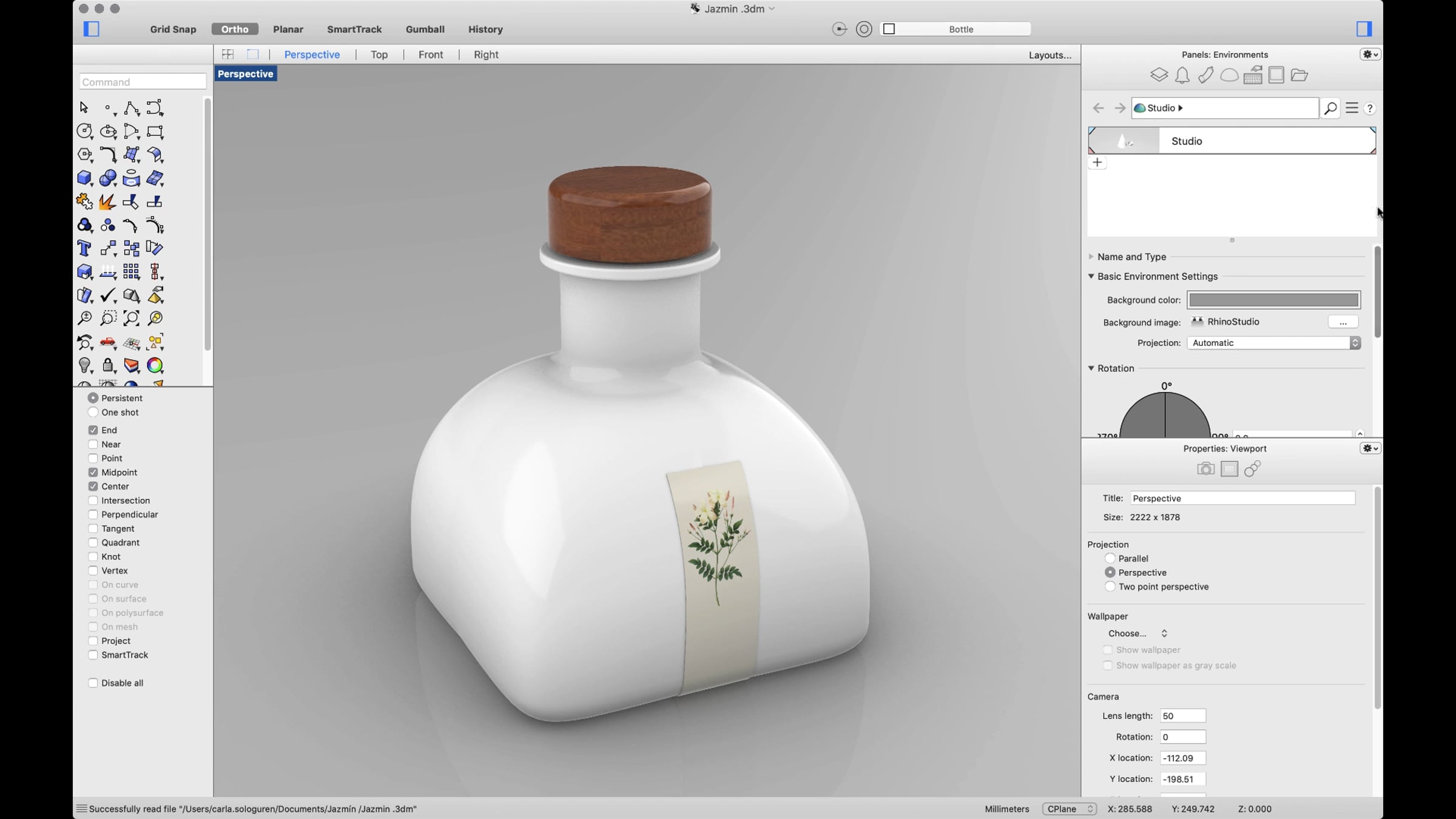Pick the Polyline drawing tool
Screen dimensions: 1456x819
coord(131,108)
